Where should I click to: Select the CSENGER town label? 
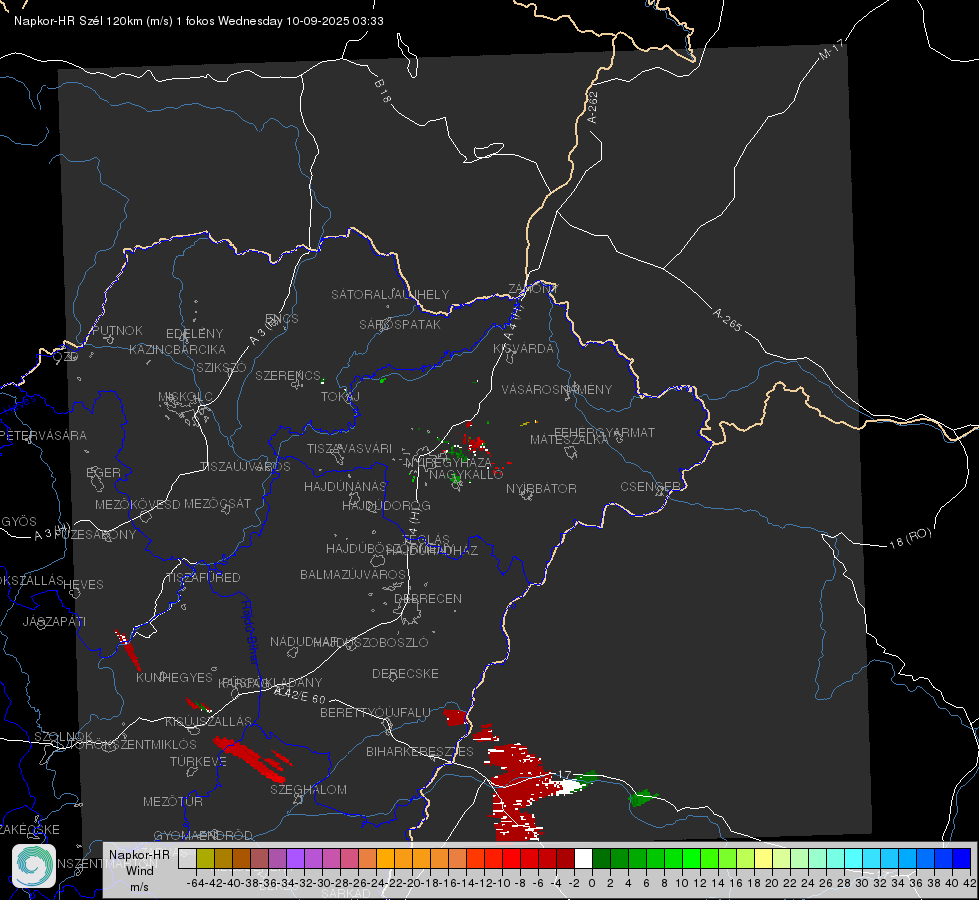point(650,487)
